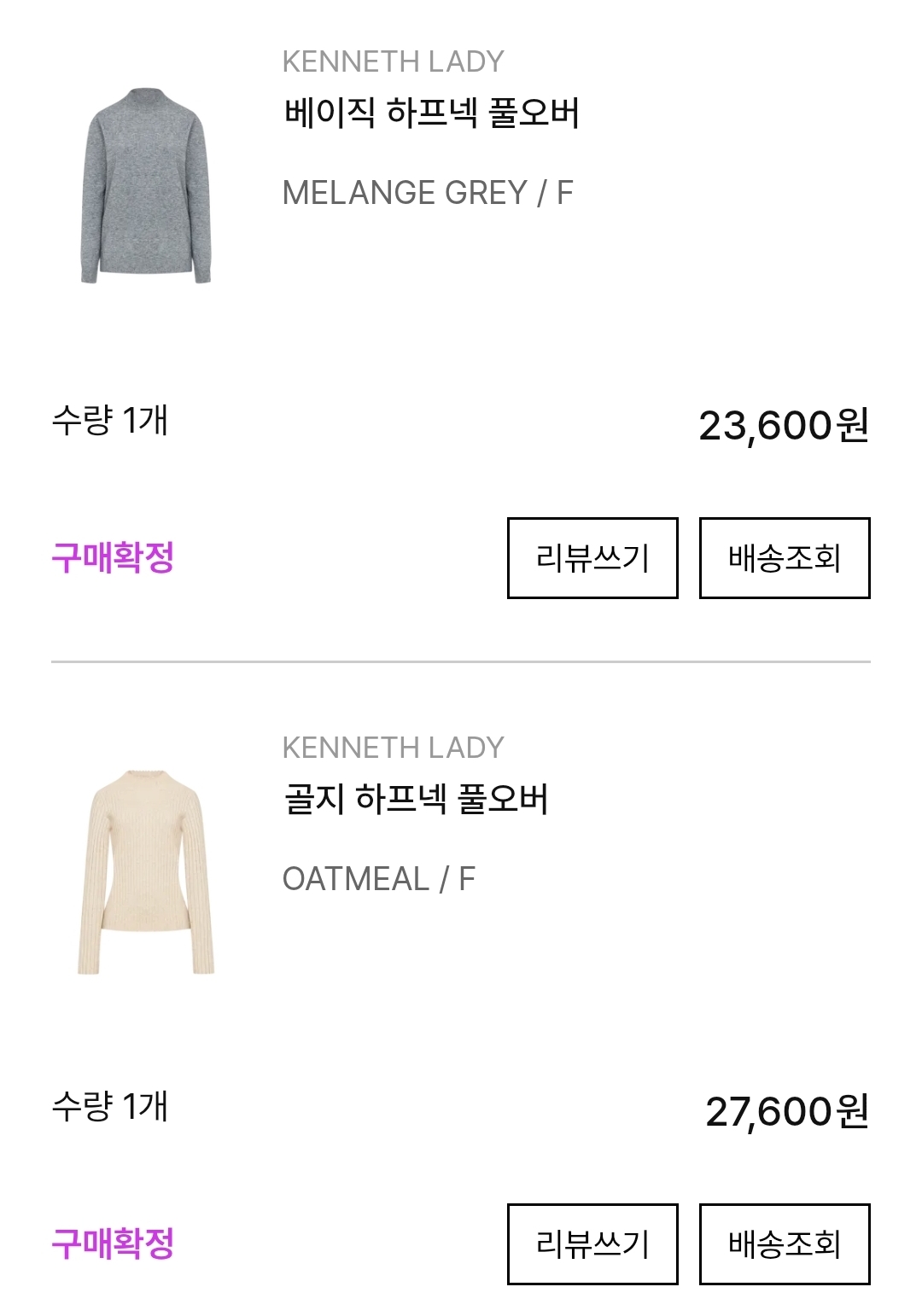Viewport: 922px width, 1316px height.
Task: Click 수량 1개 beside the 27,600원 price
Action: coord(110,1107)
